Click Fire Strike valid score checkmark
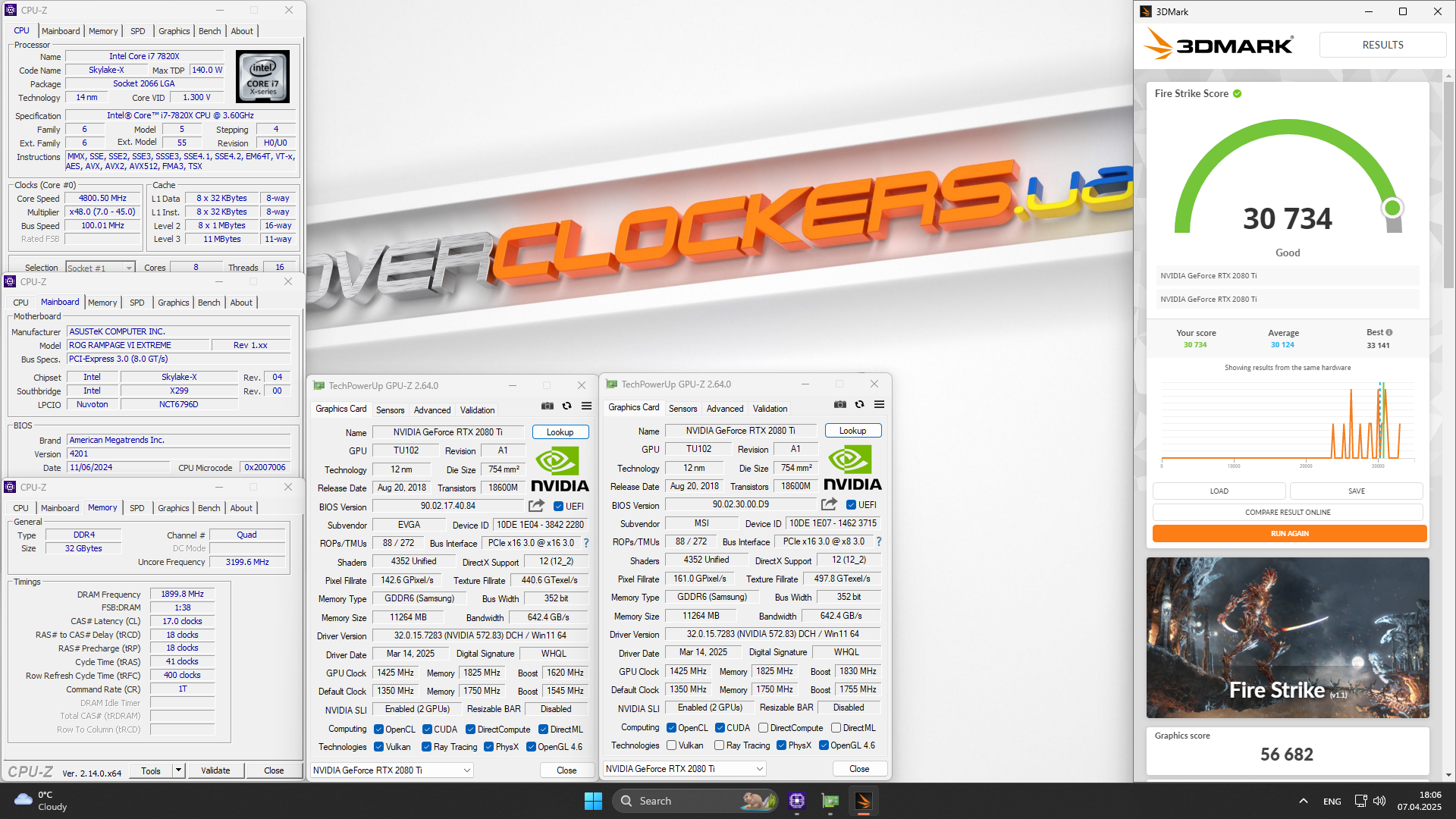The image size is (1456, 819). point(1238,94)
